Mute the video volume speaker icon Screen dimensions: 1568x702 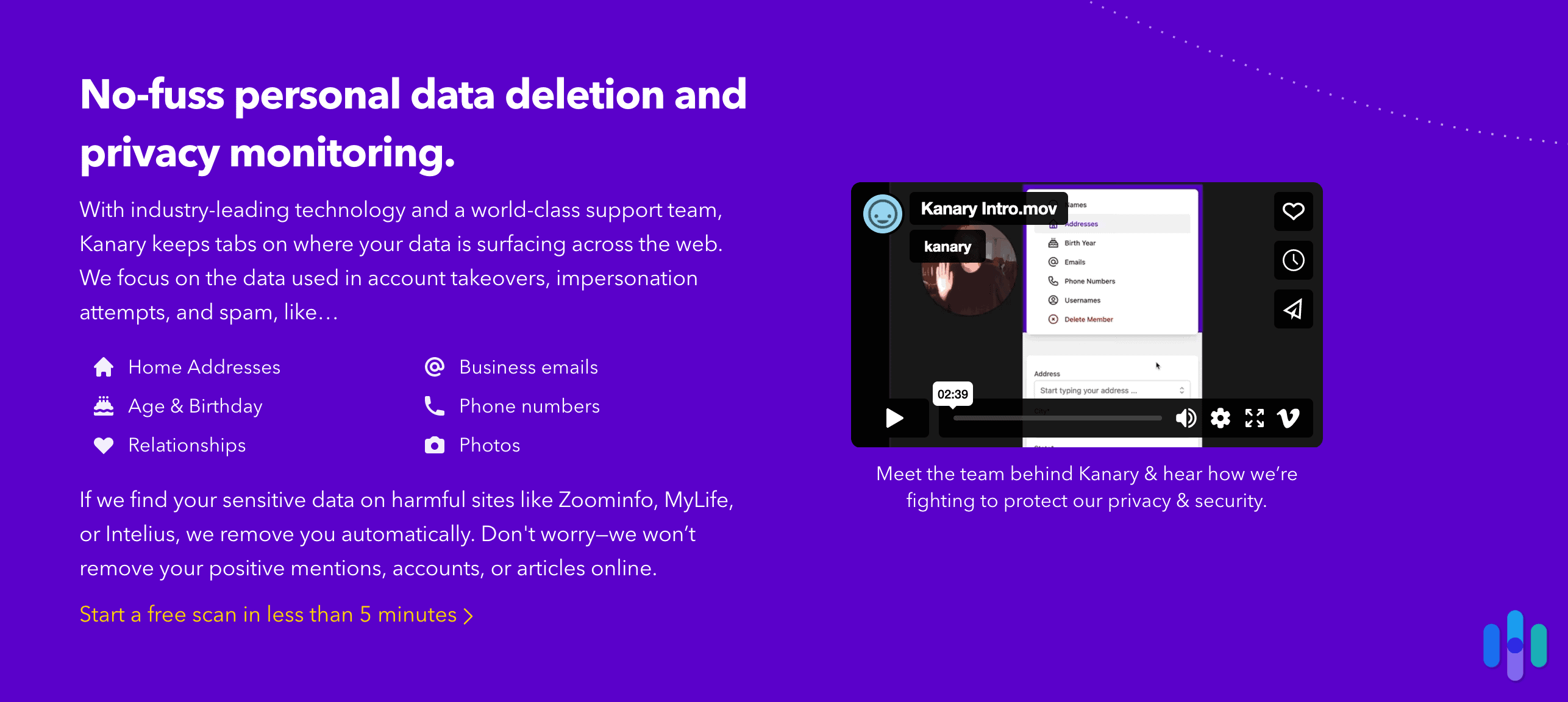1185,418
